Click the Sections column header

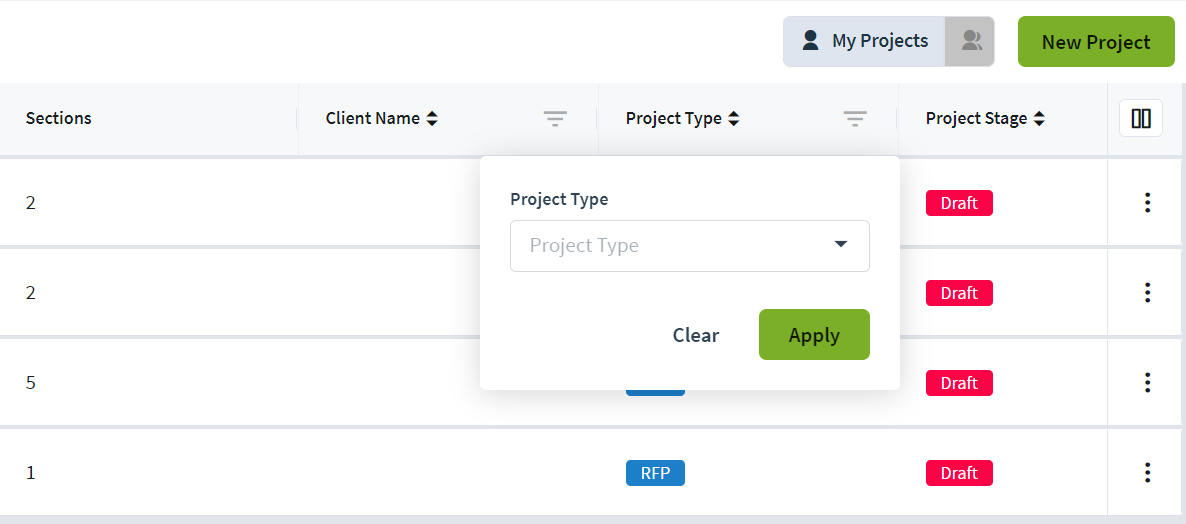click(58, 118)
